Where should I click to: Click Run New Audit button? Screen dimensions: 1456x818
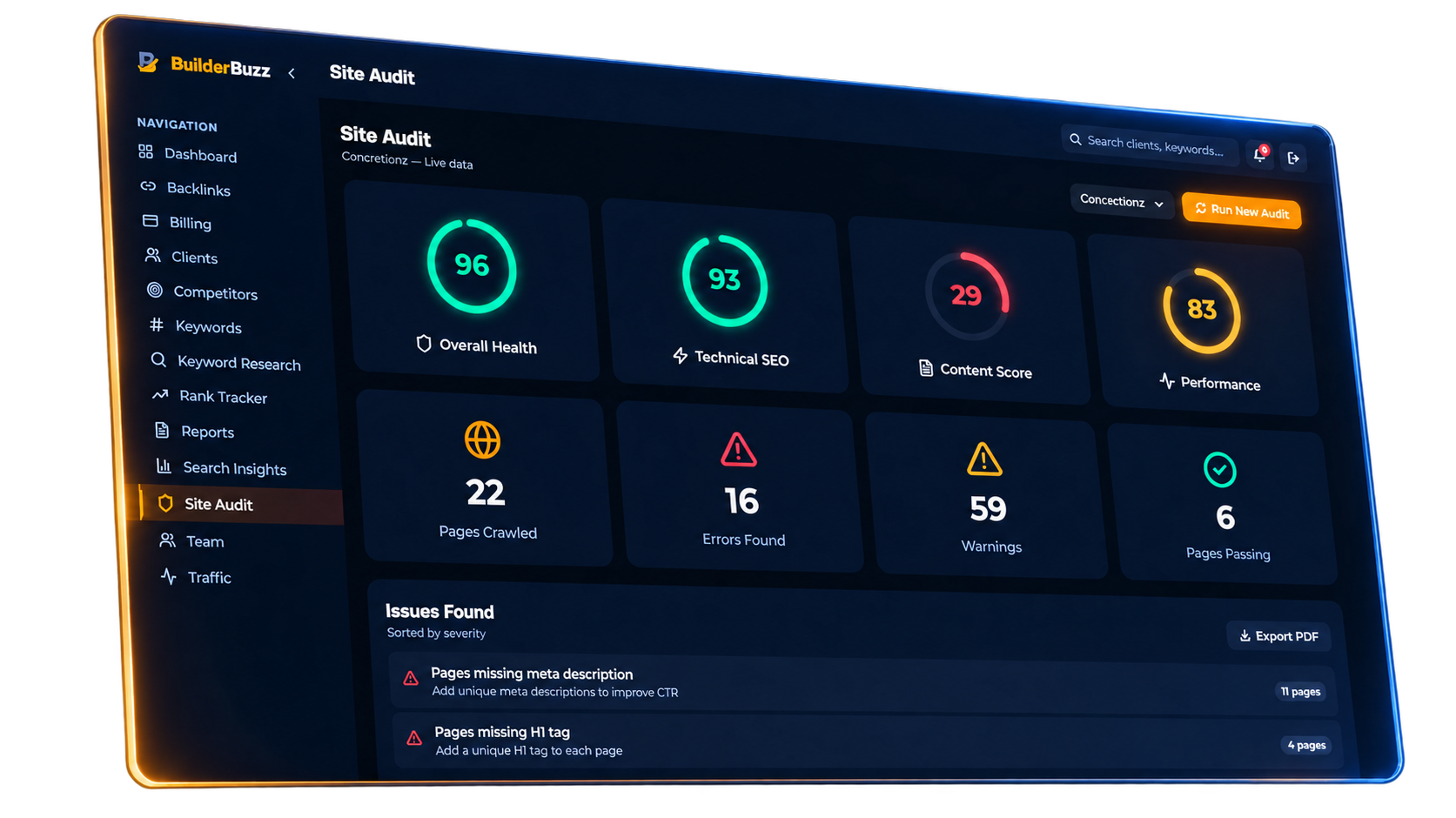[1242, 211]
